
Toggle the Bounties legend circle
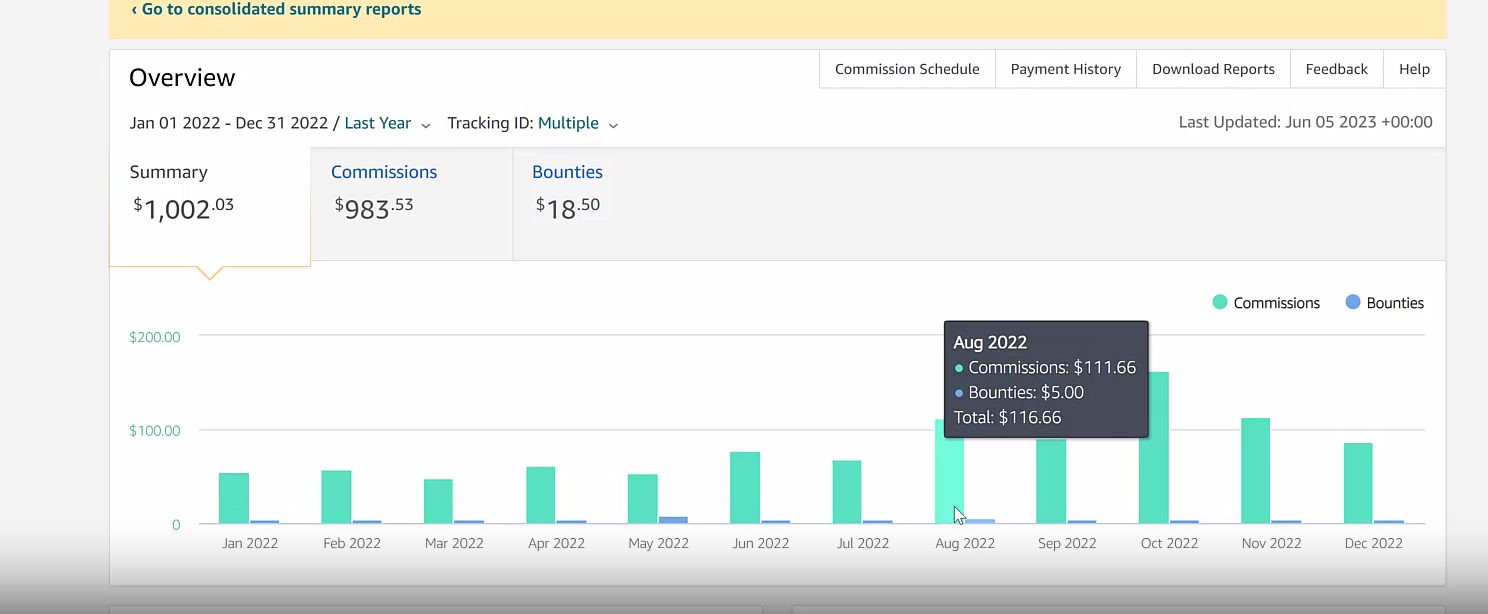tap(1353, 302)
